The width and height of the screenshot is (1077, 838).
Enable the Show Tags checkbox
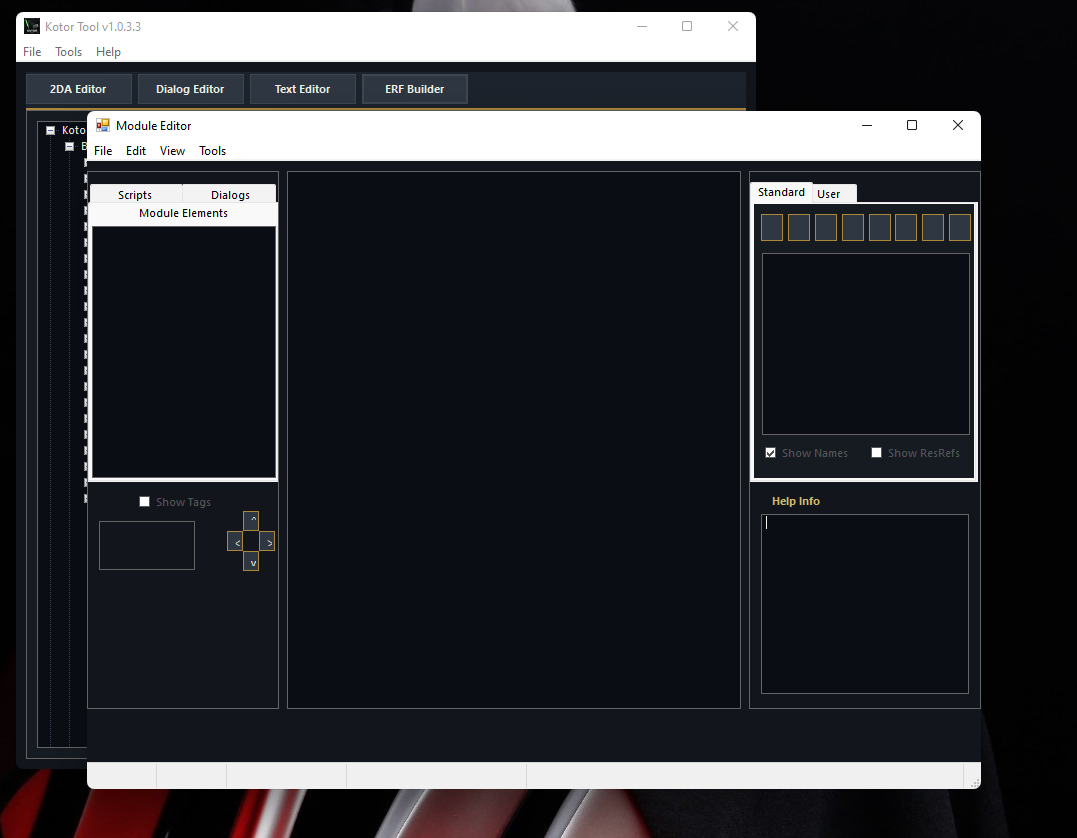[145, 502]
